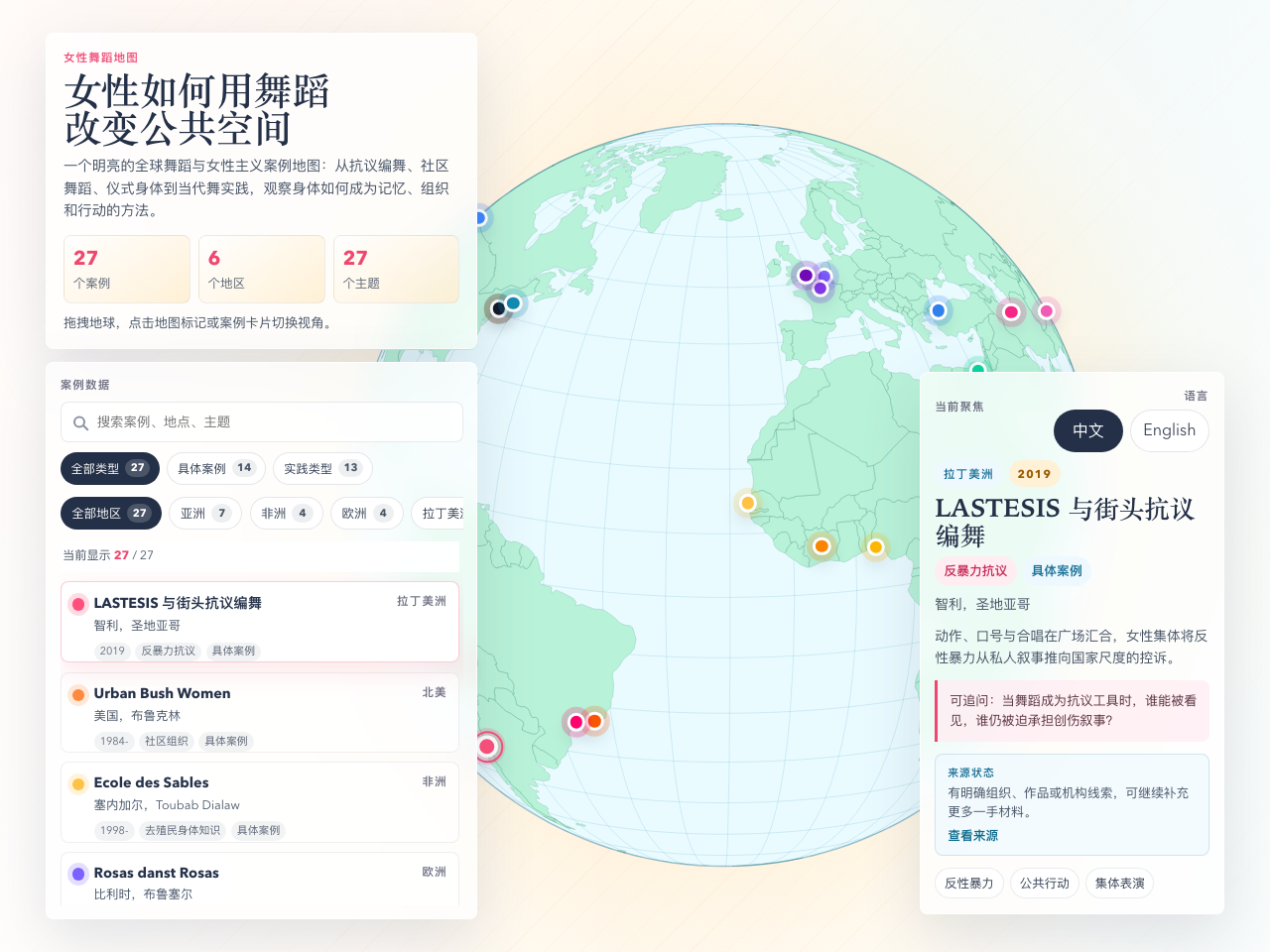This screenshot has height=952, width=1270.
Task: Open the 查看来源 link
Action: tap(973, 836)
